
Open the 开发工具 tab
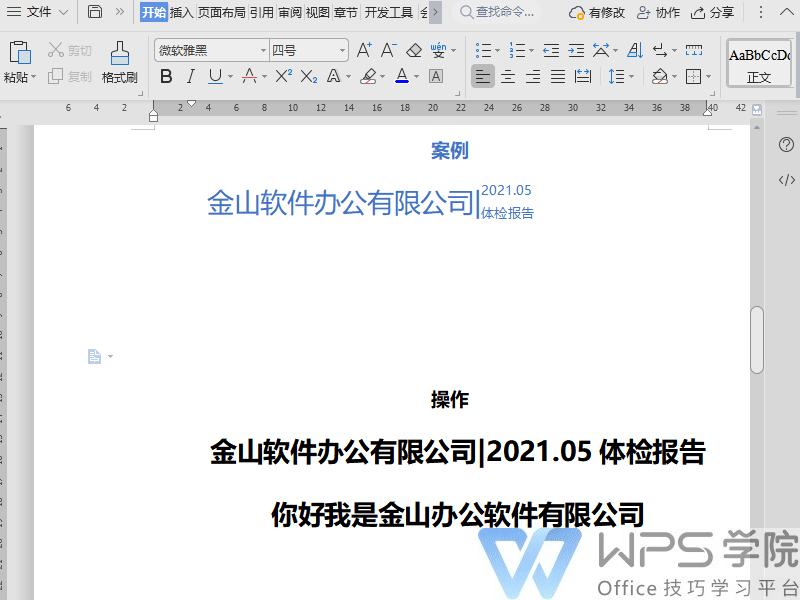[x=389, y=12]
